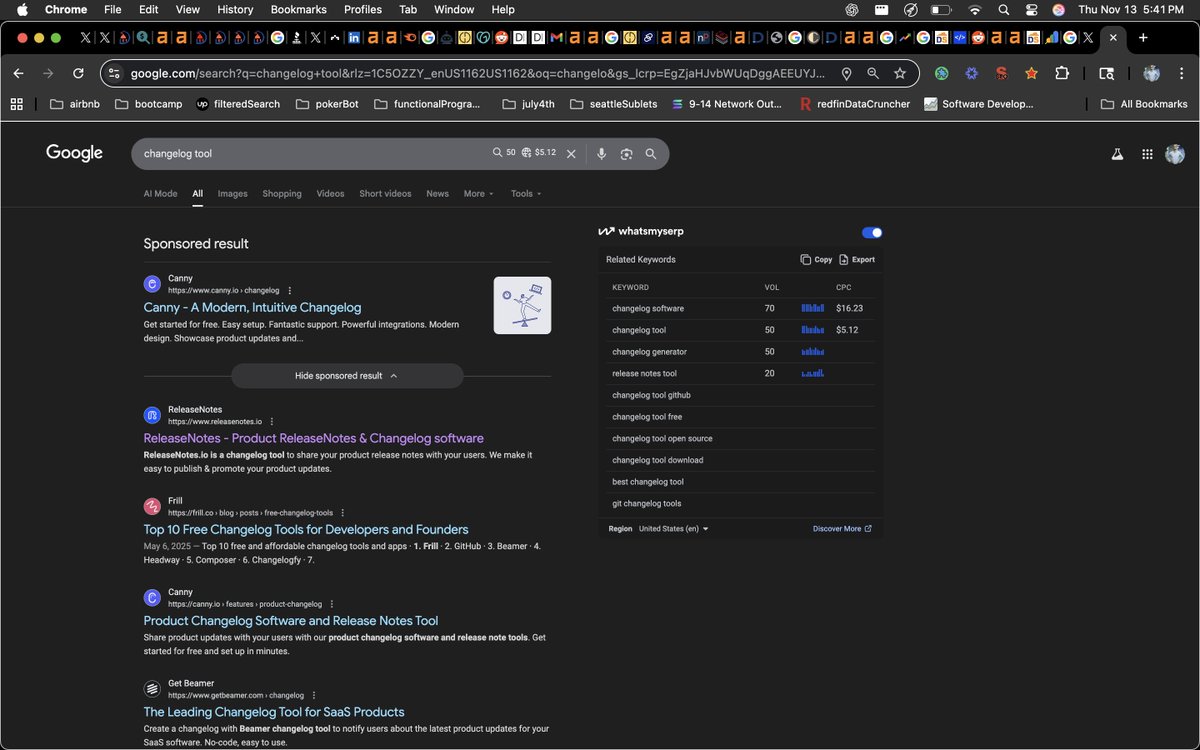Open macOS Control Center icon

(x=1031, y=10)
